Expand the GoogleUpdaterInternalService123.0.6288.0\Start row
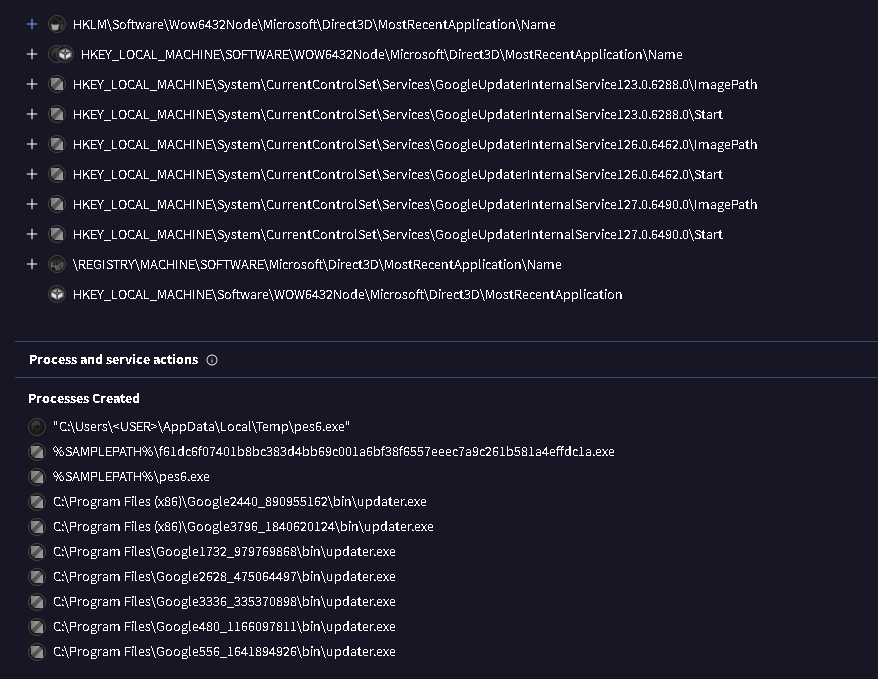The width and height of the screenshot is (878, 679). (x=32, y=115)
